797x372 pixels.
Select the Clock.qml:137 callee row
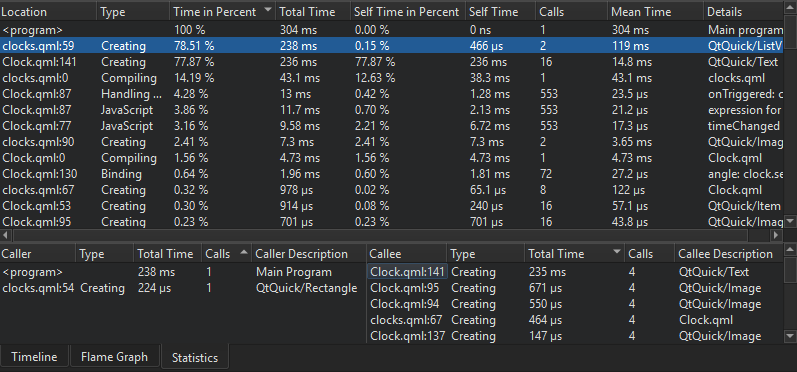(x=575, y=335)
